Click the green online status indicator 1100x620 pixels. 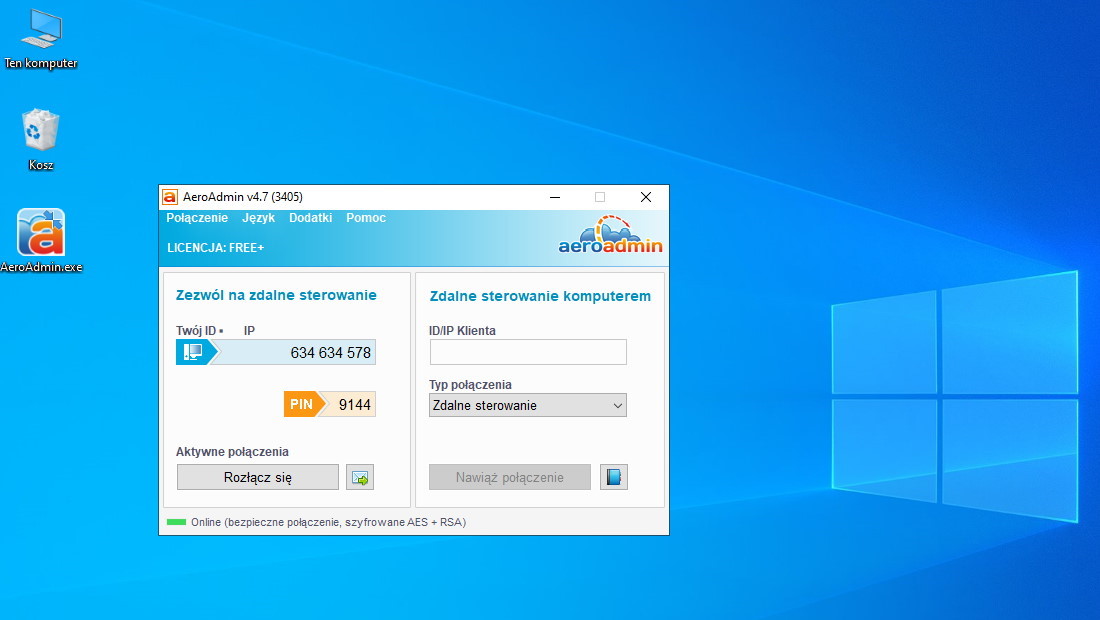tap(176, 522)
